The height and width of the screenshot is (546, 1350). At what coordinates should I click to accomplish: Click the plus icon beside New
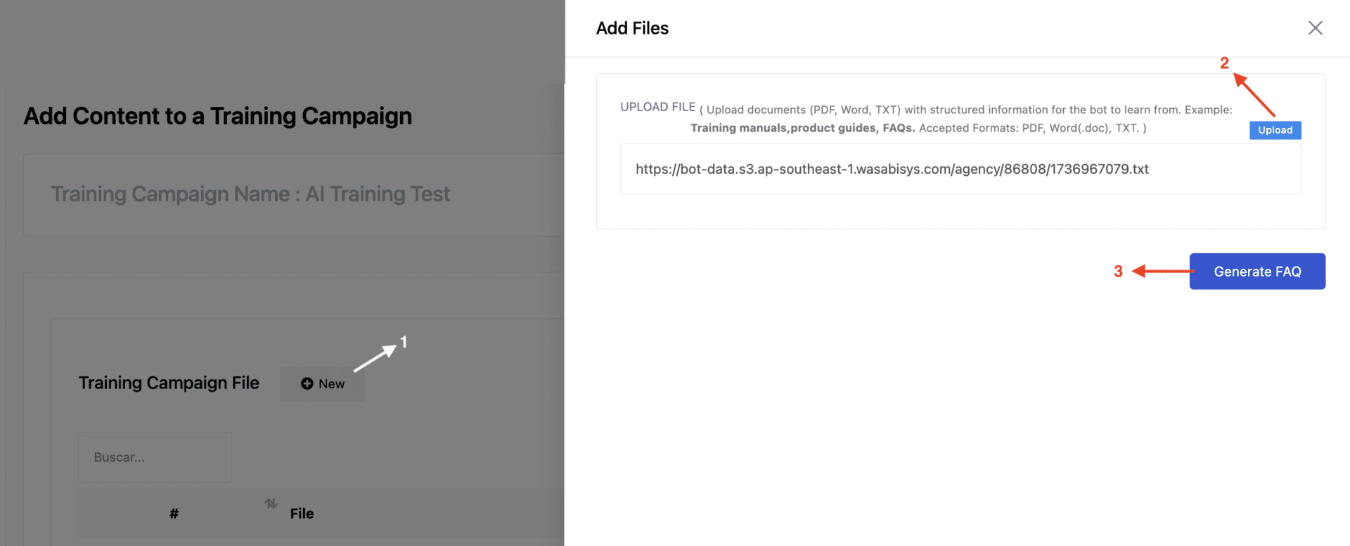pyautogui.click(x=307, y=384)
